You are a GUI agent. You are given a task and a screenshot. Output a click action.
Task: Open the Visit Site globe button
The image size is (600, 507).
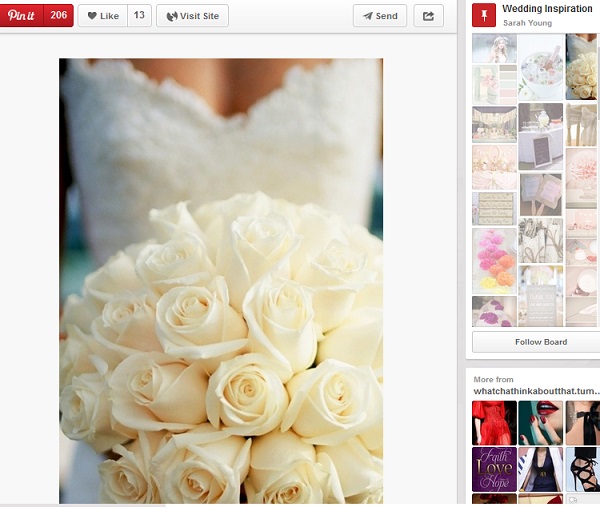[x=192, y=16]
